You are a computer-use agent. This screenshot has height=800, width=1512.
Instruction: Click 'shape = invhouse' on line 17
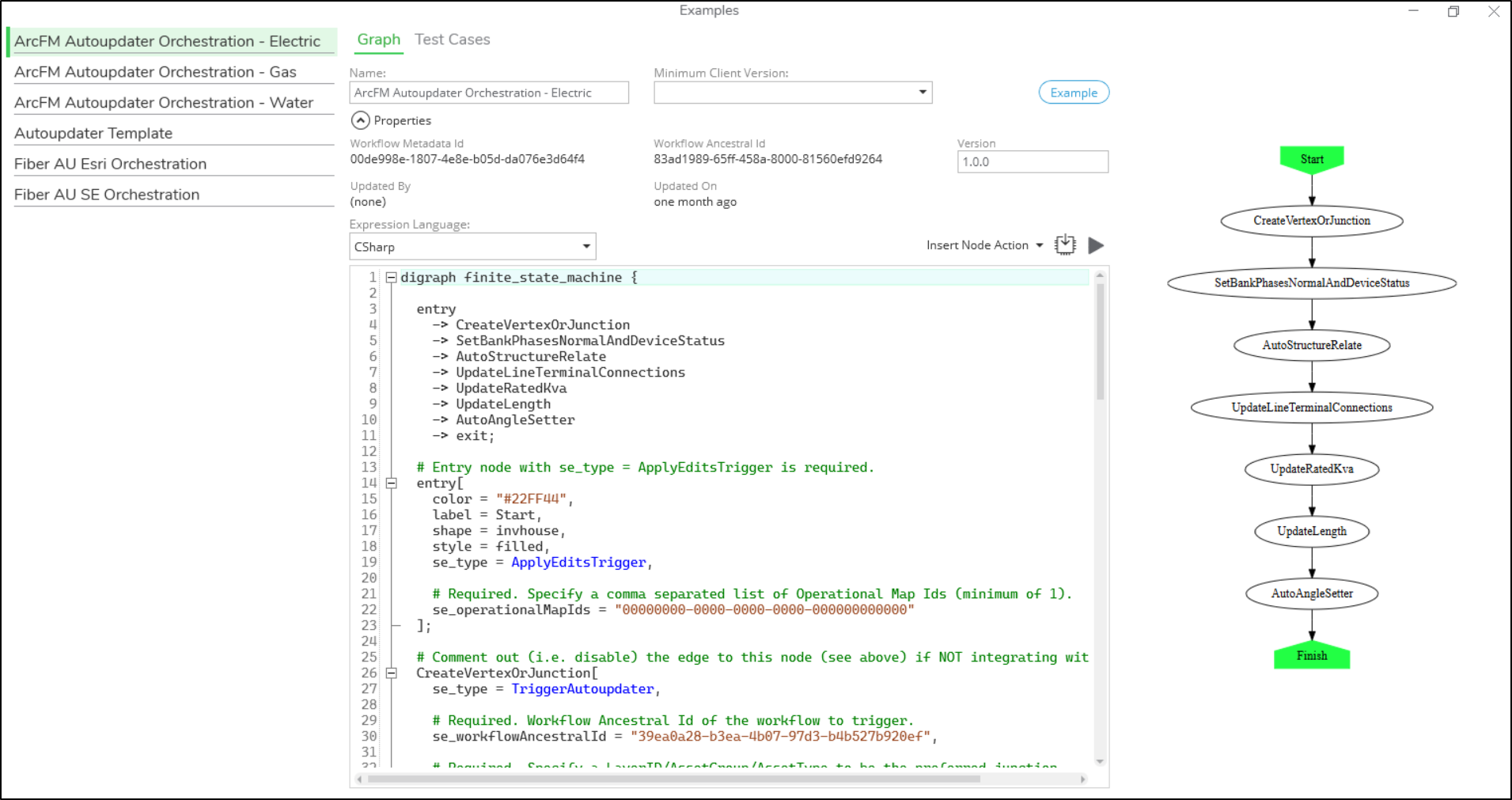(495, 531)
